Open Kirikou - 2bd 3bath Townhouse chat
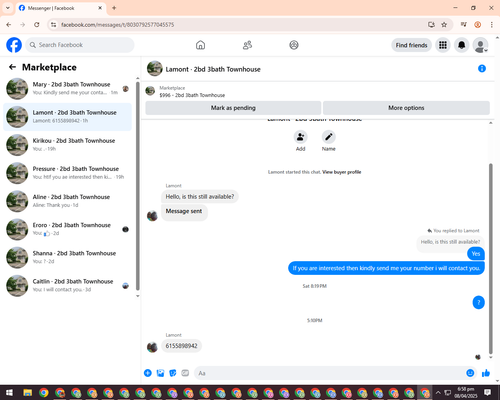 point(67,145)
